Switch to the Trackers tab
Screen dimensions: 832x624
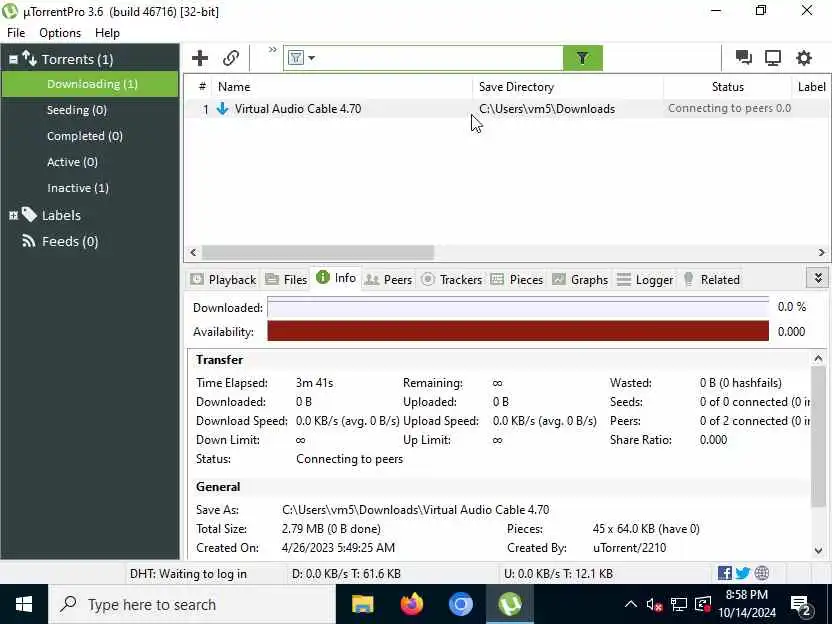(452, 280)
